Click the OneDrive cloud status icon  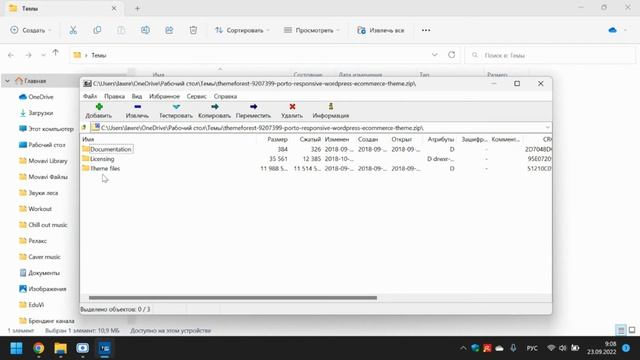(x=613, y=30)
